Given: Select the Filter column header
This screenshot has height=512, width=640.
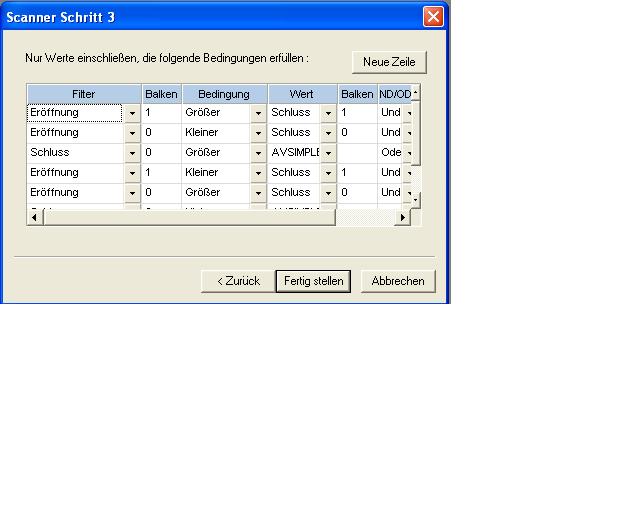Looking at the screenshot, I should tap(83, 94).
